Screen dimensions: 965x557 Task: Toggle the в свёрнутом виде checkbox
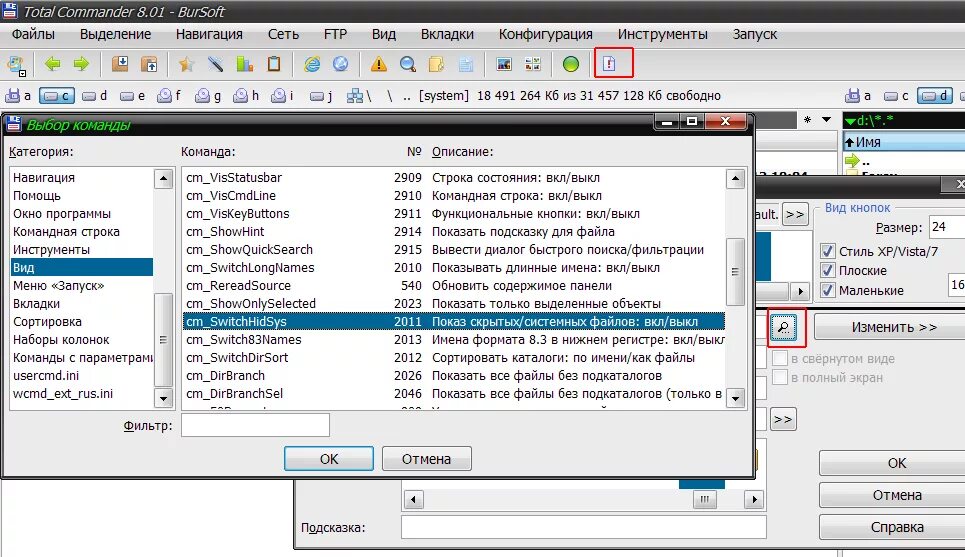[780, 358]
